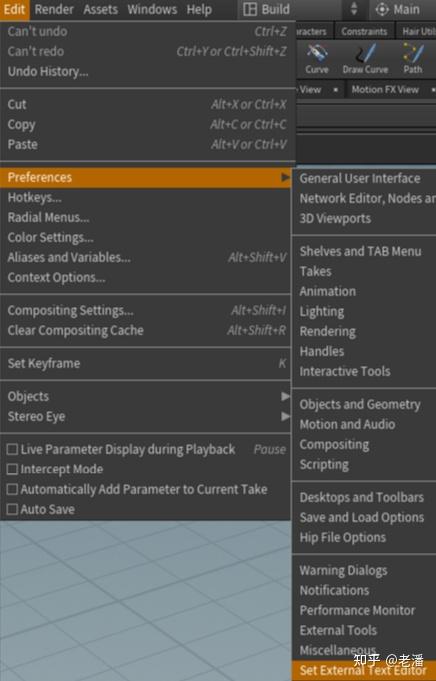This screenshot has width=436, height=681.
Task: Check Automatically Add Parameter to Current Take
Action: 13,489
